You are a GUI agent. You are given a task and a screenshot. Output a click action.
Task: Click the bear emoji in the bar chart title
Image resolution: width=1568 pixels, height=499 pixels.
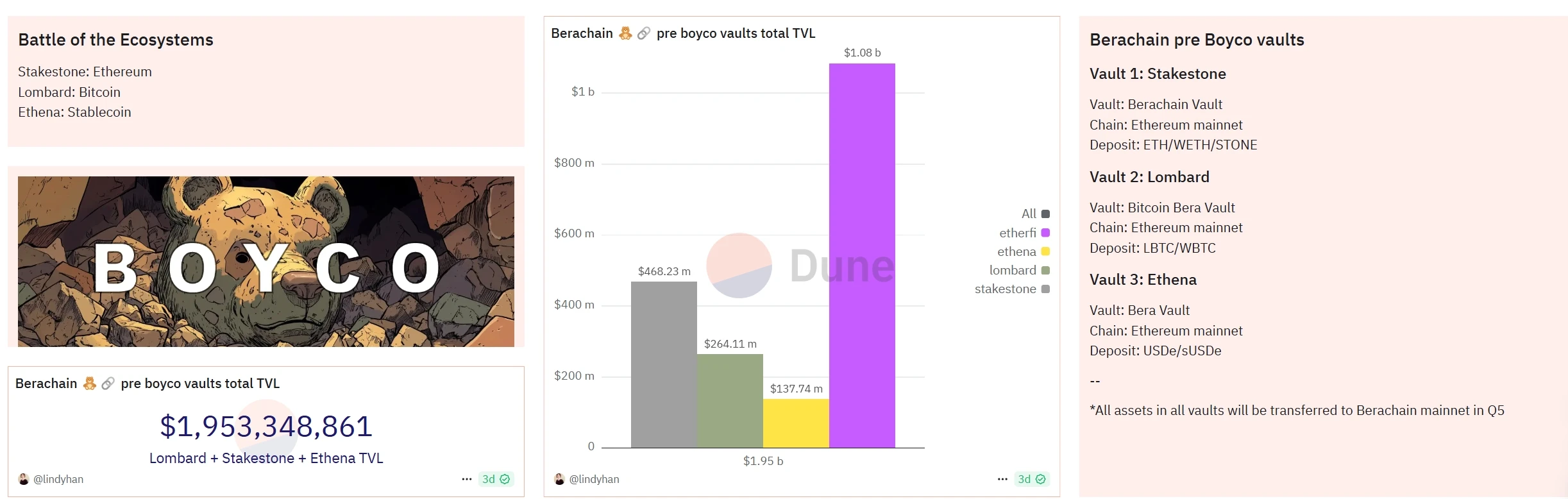coord(625,33)
